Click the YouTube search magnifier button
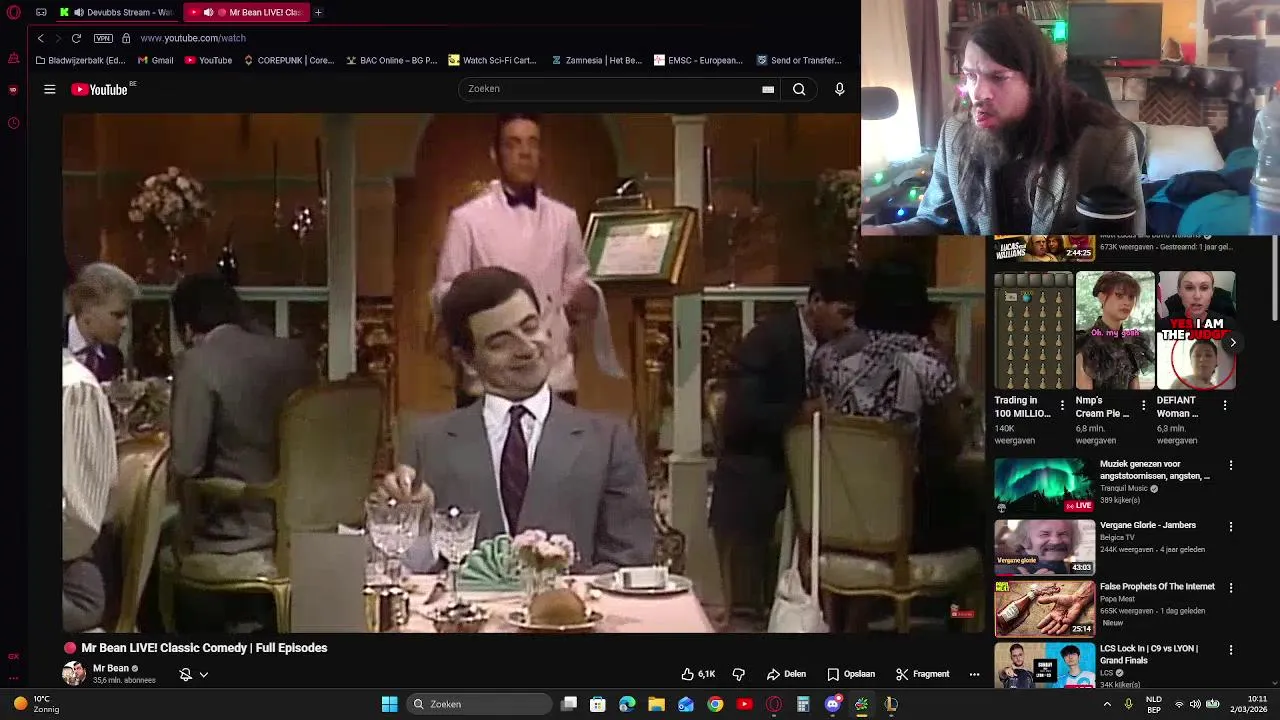The image size is (1280, 720). [x=799, y=89]
